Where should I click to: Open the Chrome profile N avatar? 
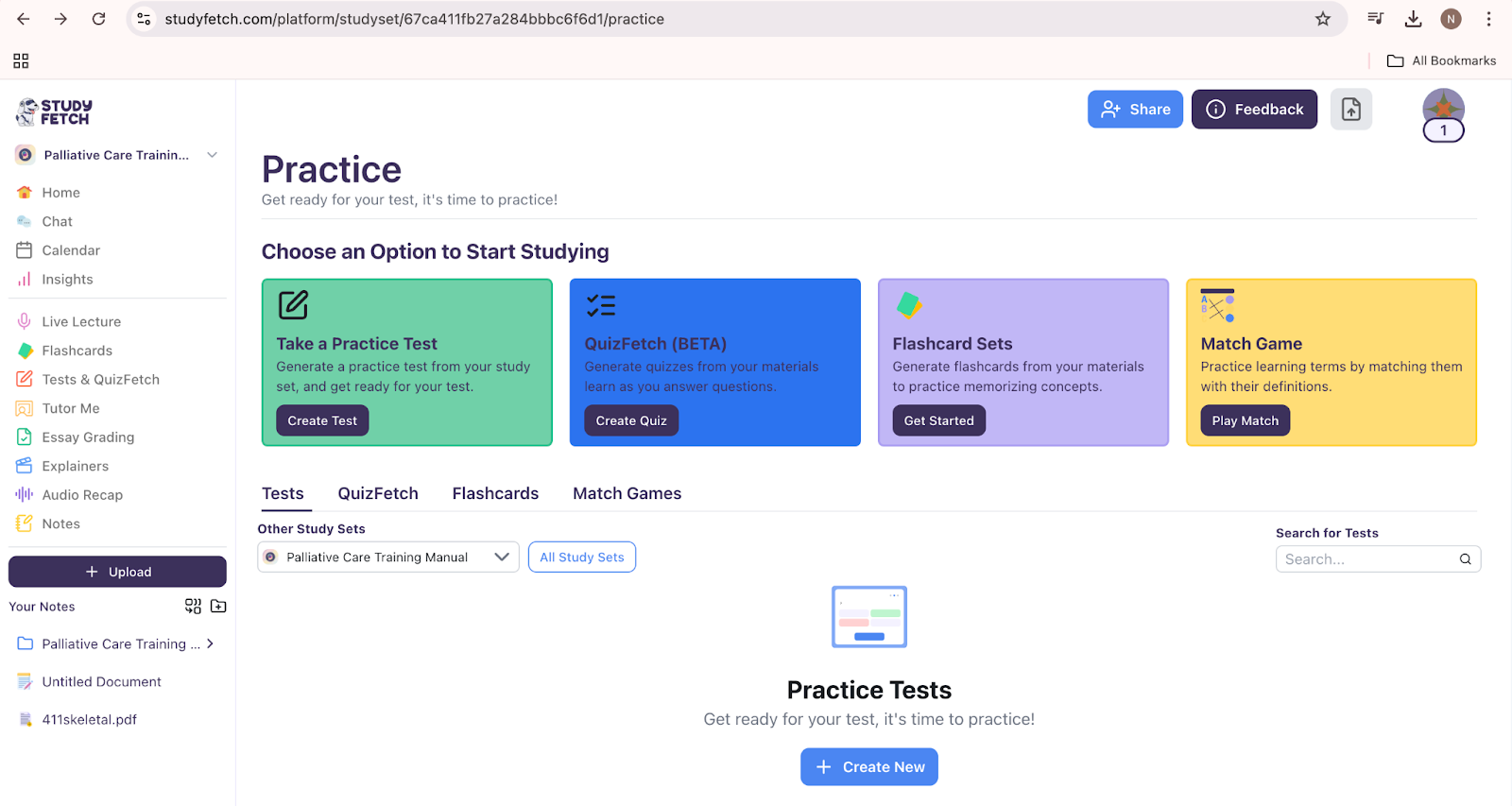[x=1451, y=19]
